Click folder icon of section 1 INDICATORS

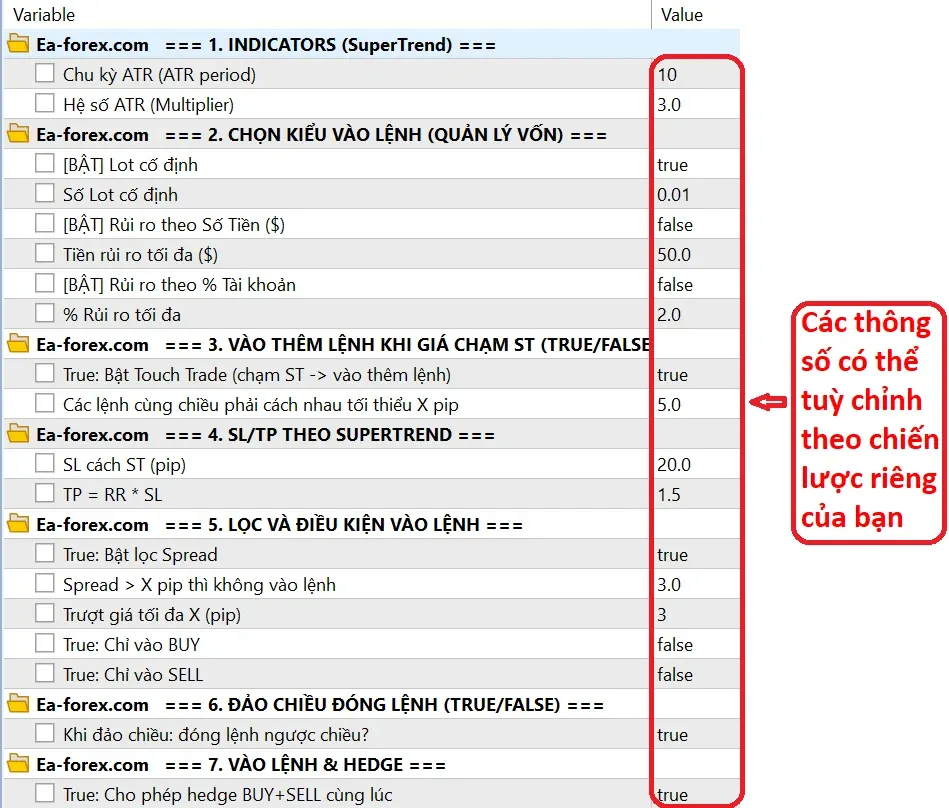[x=18, y=44]
